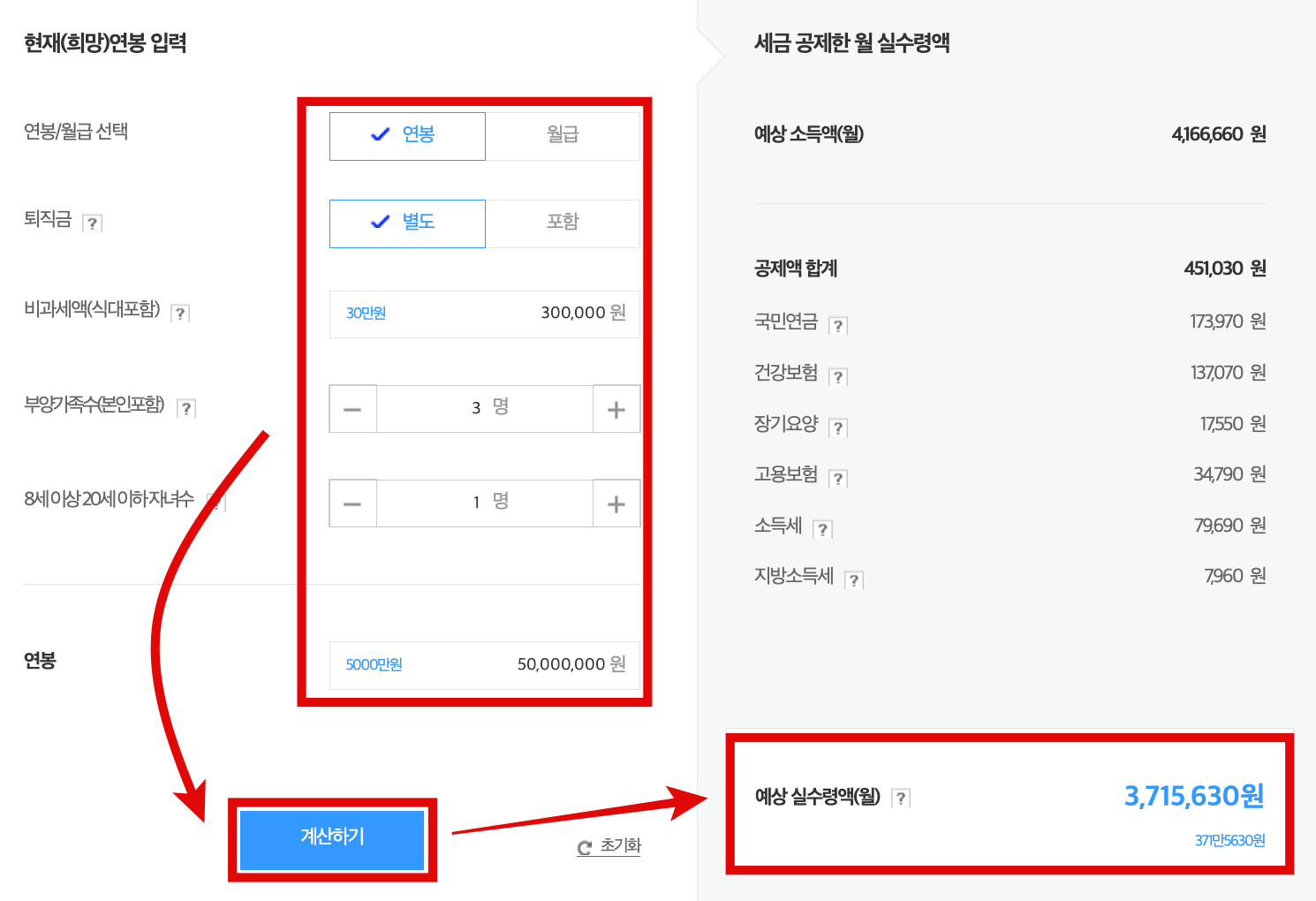This screenshot has width=1316, height=901.
Task: Keep 연봉 selected as salary type
Action: (407, 135)
